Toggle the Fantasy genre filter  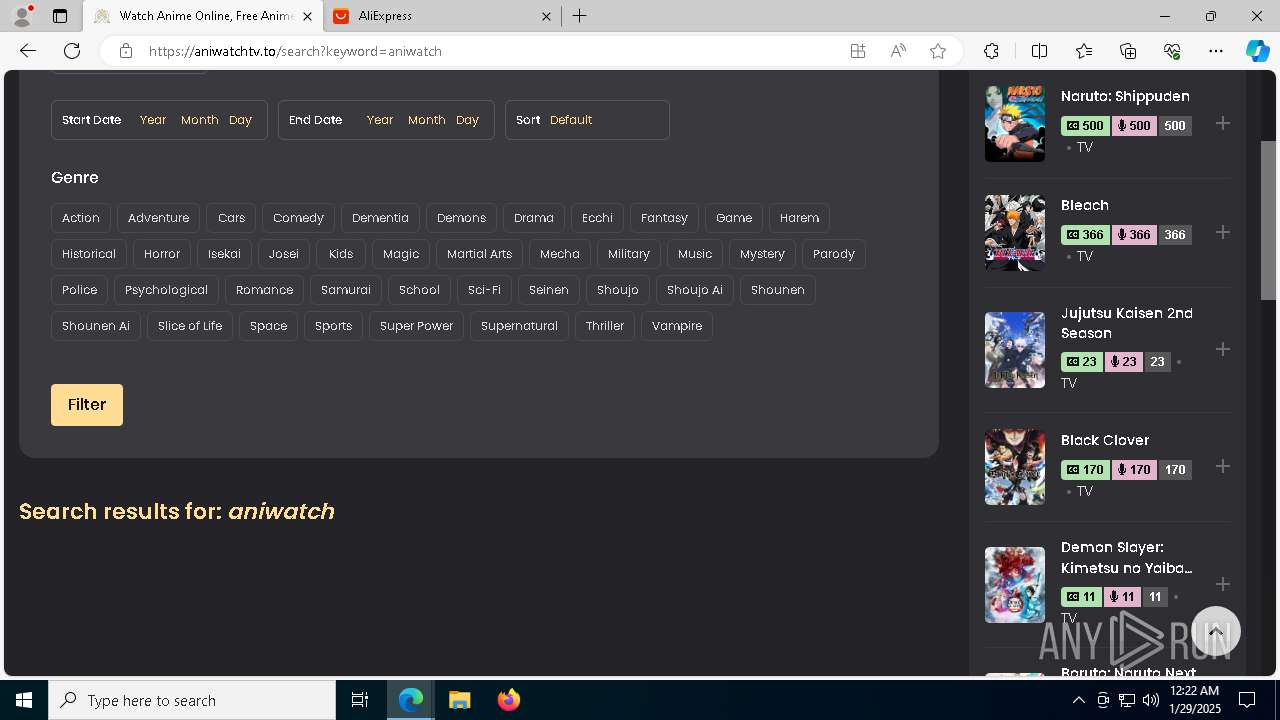click(x=664, y=218)
